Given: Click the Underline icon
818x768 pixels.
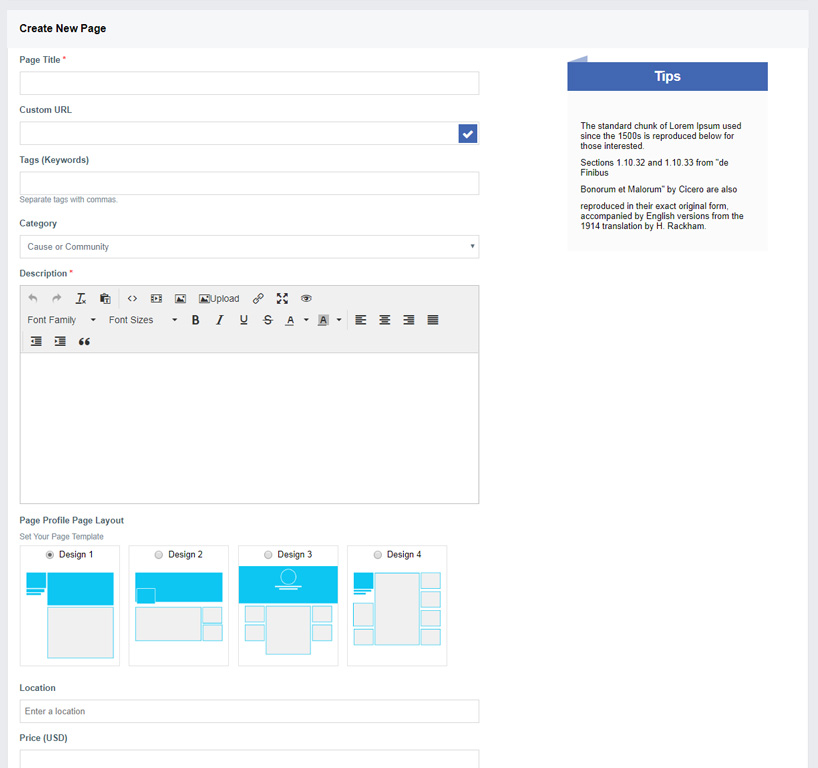Looking at the screenshot, I should click(x=244, y=320).
